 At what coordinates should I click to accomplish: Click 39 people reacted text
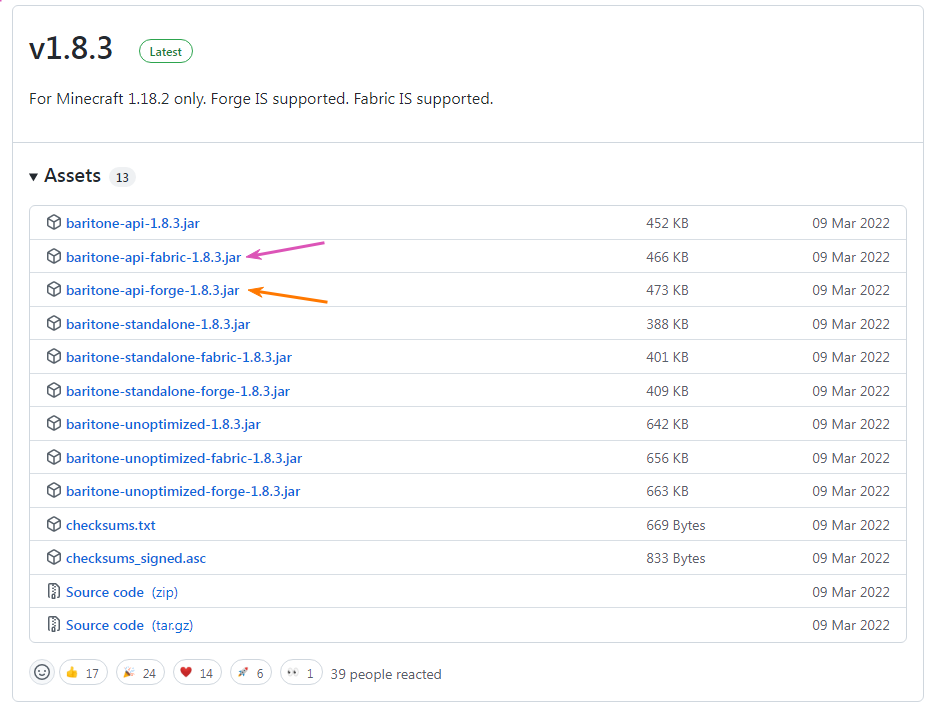(386, 674)
